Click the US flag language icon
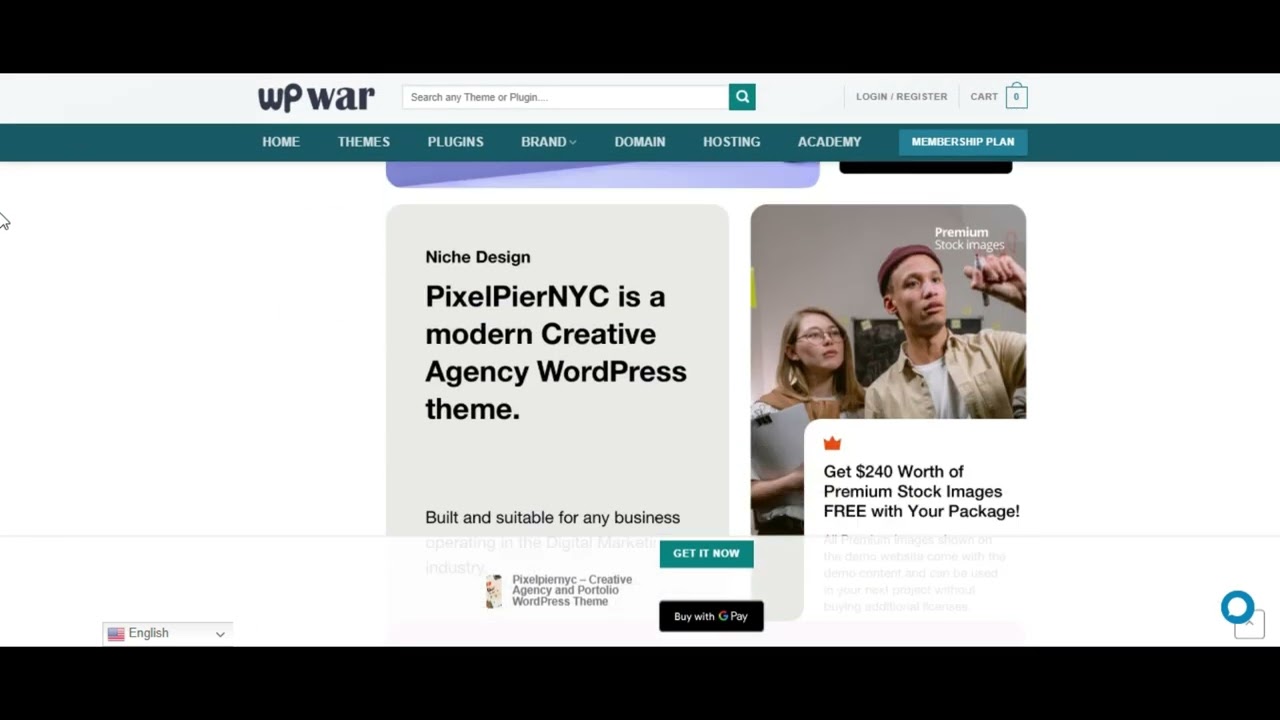1280x720 pixels. pyautogui.click(x=116, y=633)
